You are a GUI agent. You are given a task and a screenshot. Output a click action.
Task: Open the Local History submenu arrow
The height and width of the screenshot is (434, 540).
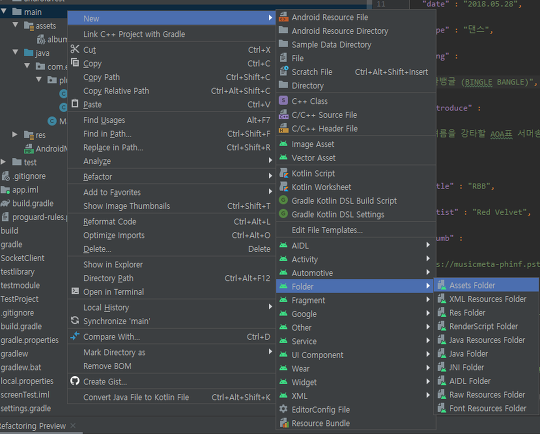(x=270, y=307)
